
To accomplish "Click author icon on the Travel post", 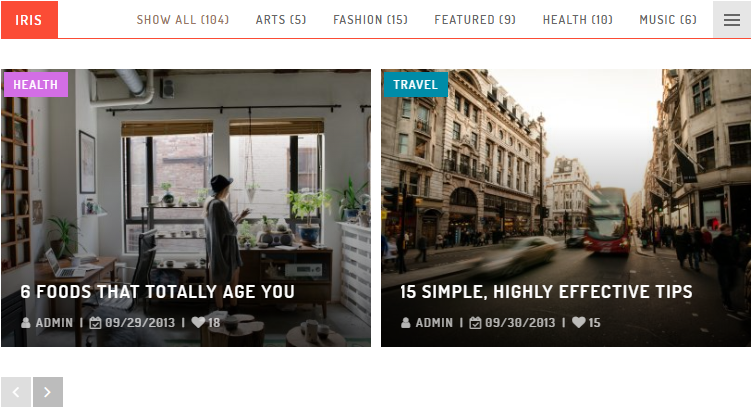I will coord(406,323).
